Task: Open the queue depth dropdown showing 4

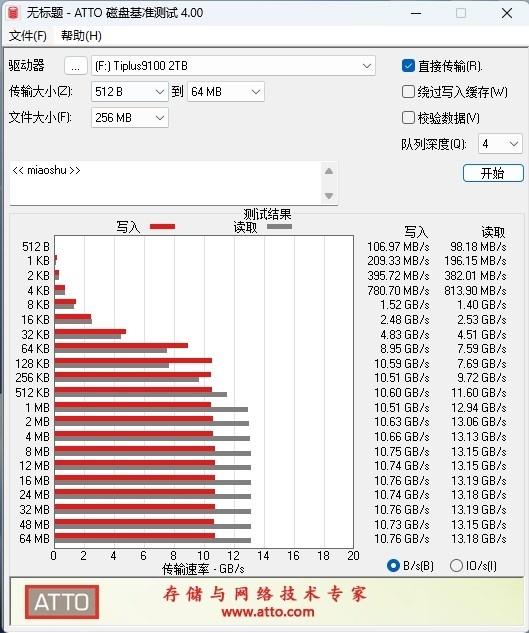Action: (500, 144)
